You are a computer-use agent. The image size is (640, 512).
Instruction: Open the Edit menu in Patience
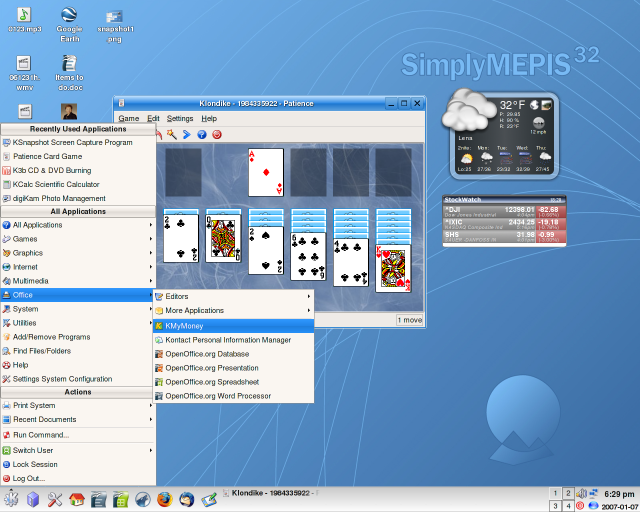pos(153,118)
